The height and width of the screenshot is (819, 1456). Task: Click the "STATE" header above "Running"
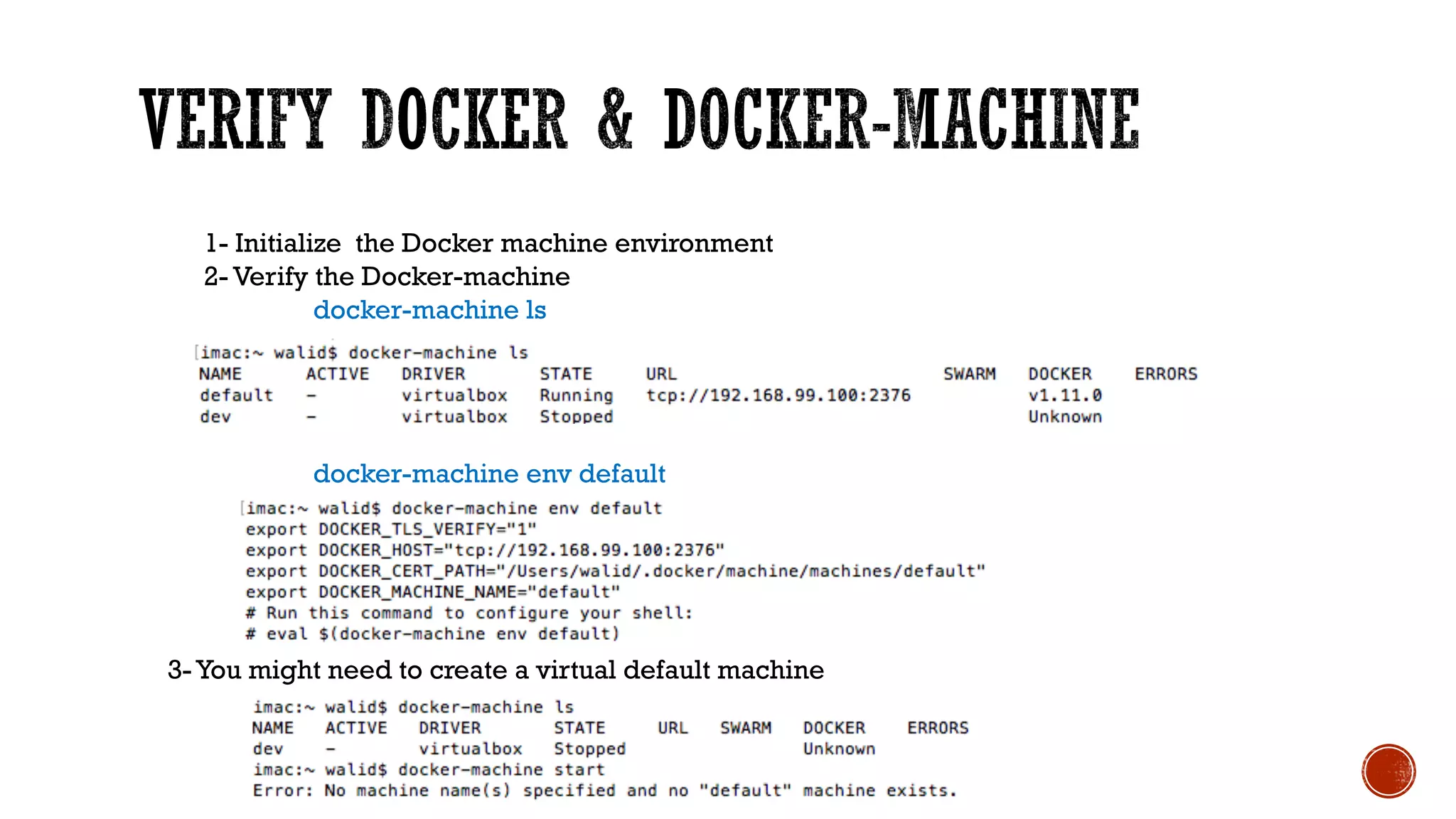pos(566,374)
